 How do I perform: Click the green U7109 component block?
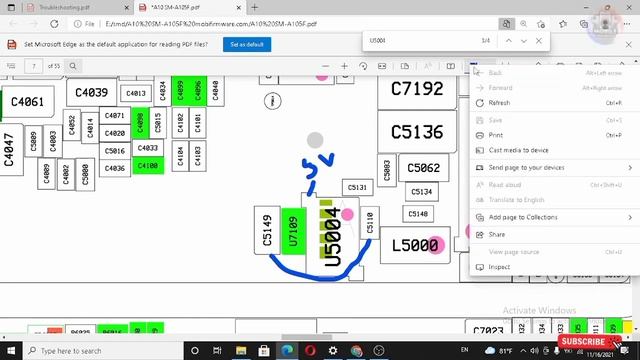(x=293, y=231)
